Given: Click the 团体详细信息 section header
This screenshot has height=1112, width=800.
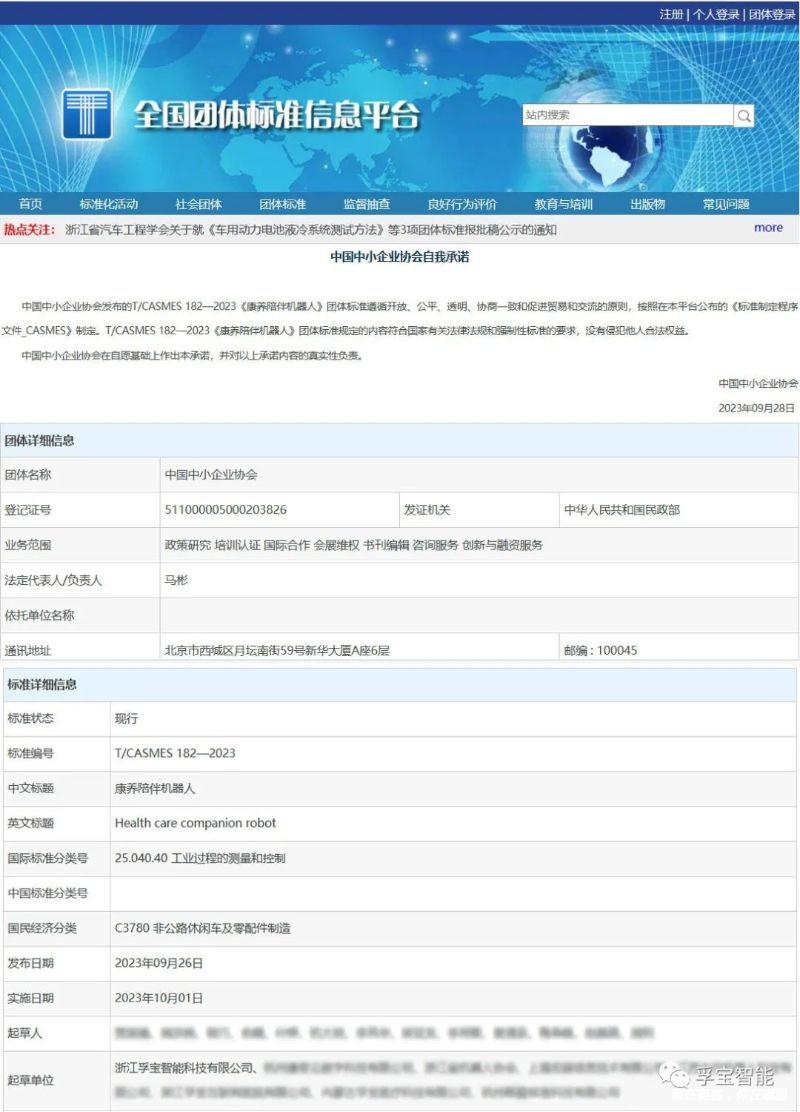Looking at the screenshot, I should 40,440.
